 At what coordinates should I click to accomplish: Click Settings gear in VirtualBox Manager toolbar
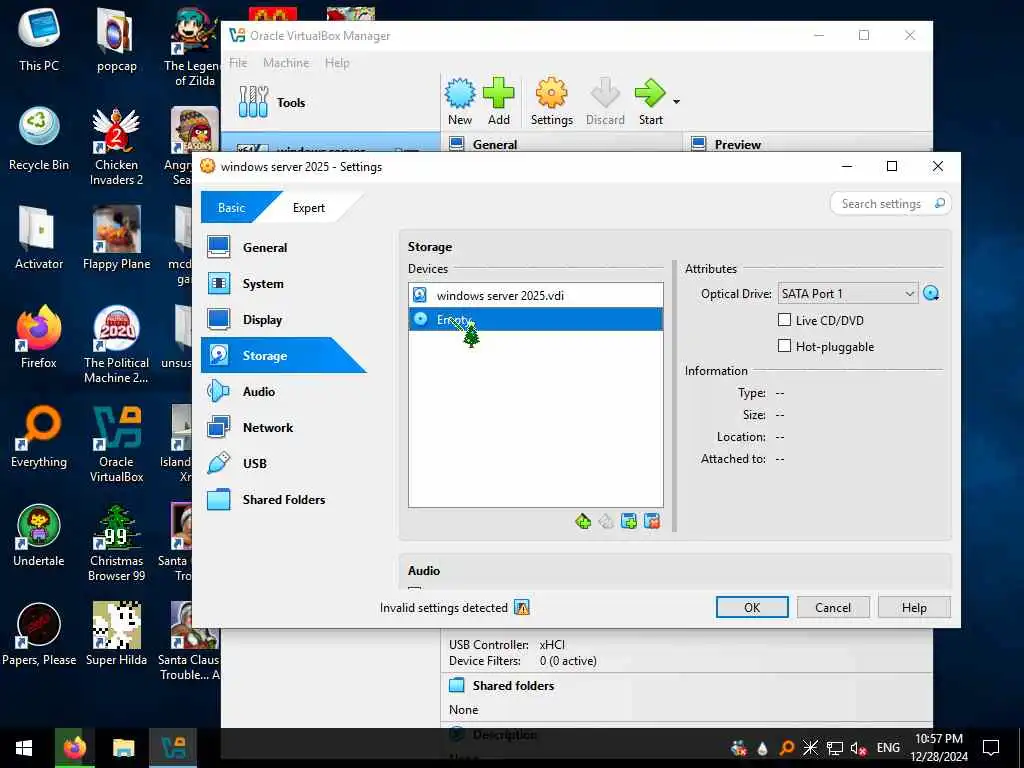coord(552,101)
